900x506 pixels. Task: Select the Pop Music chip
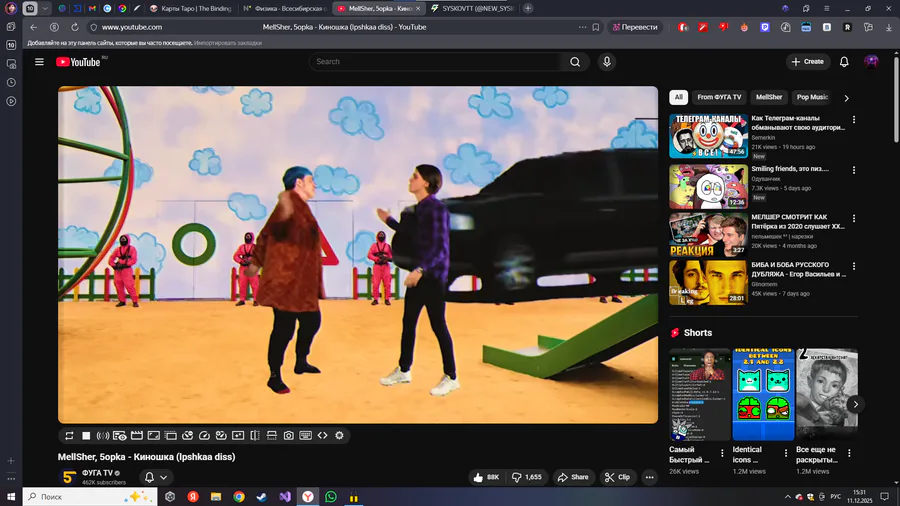(812, 98)
